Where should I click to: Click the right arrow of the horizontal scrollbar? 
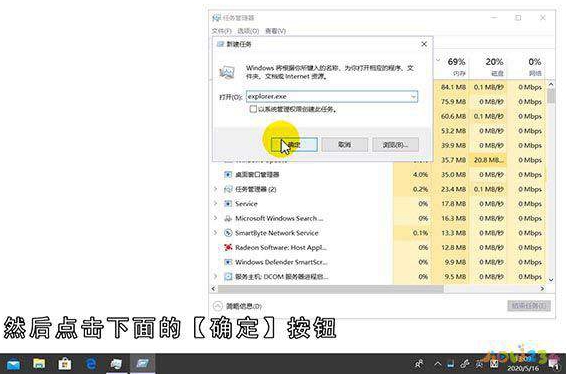tap(542, 288)
